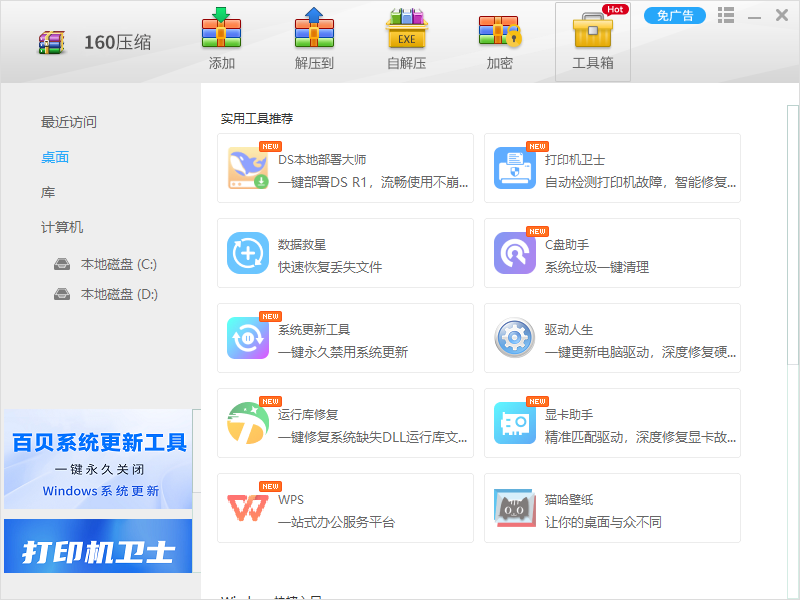Select 桌面 in the sidebar
This screenshot has width=800, height=600.
pos(55,157)
